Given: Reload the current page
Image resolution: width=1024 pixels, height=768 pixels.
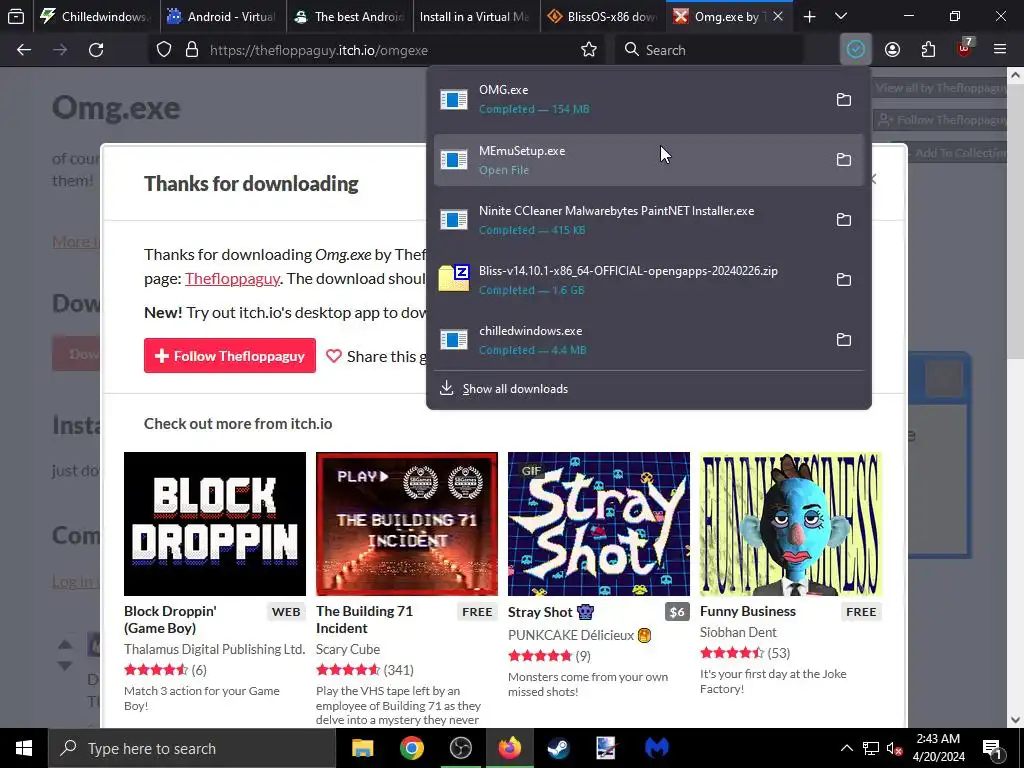Looking at the screenshot, I should click(x=96, y=50).
